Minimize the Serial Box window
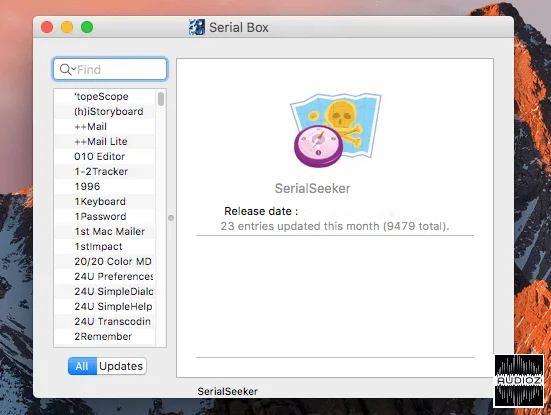 [67, 27]
